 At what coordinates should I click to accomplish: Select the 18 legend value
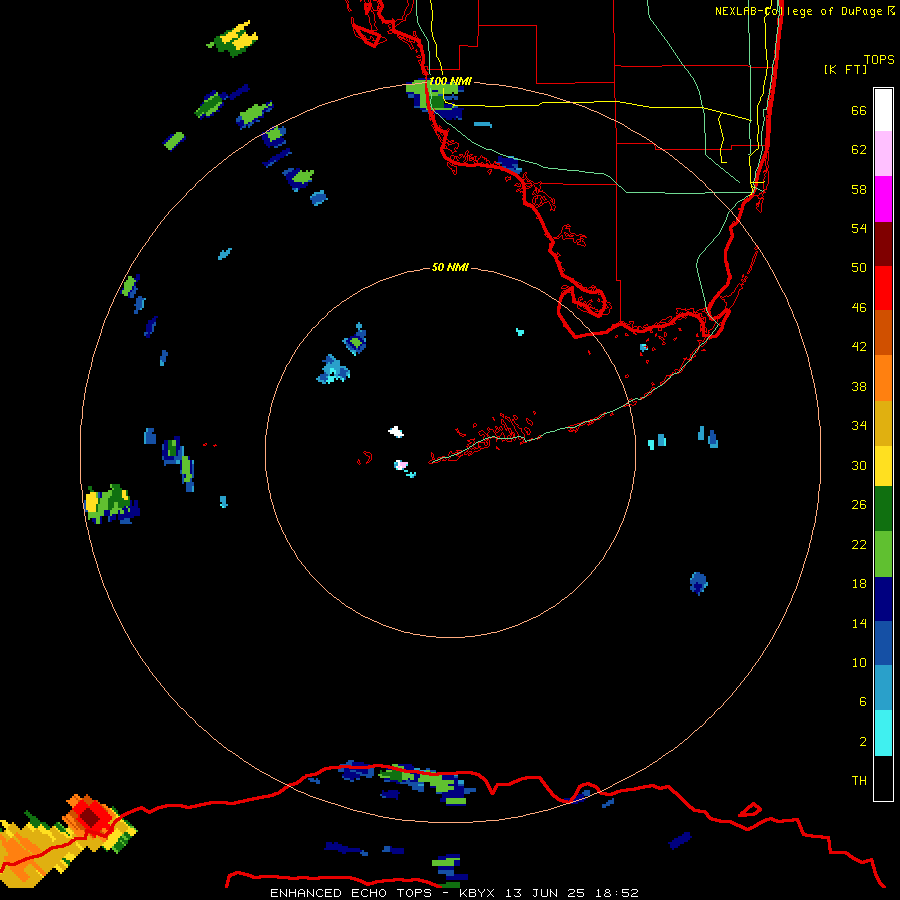tap(859, 584)
